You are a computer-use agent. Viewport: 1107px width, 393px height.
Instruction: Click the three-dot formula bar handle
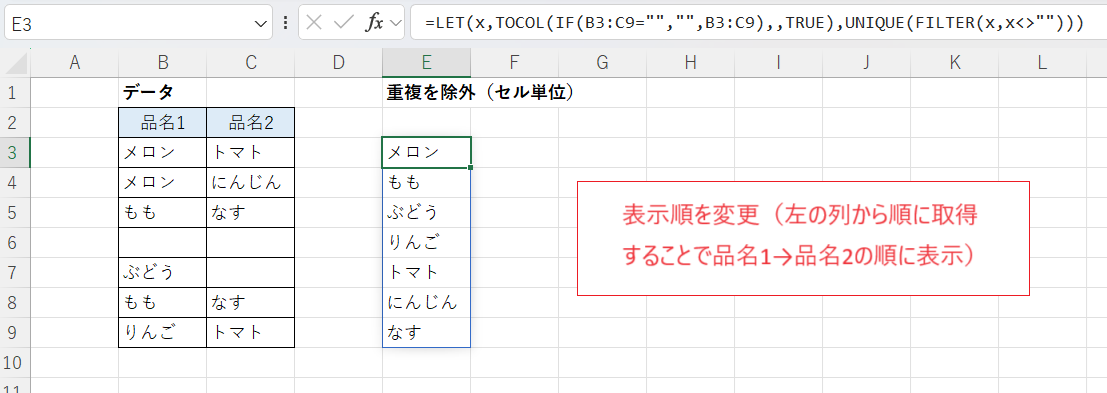(x=285, y=23)
